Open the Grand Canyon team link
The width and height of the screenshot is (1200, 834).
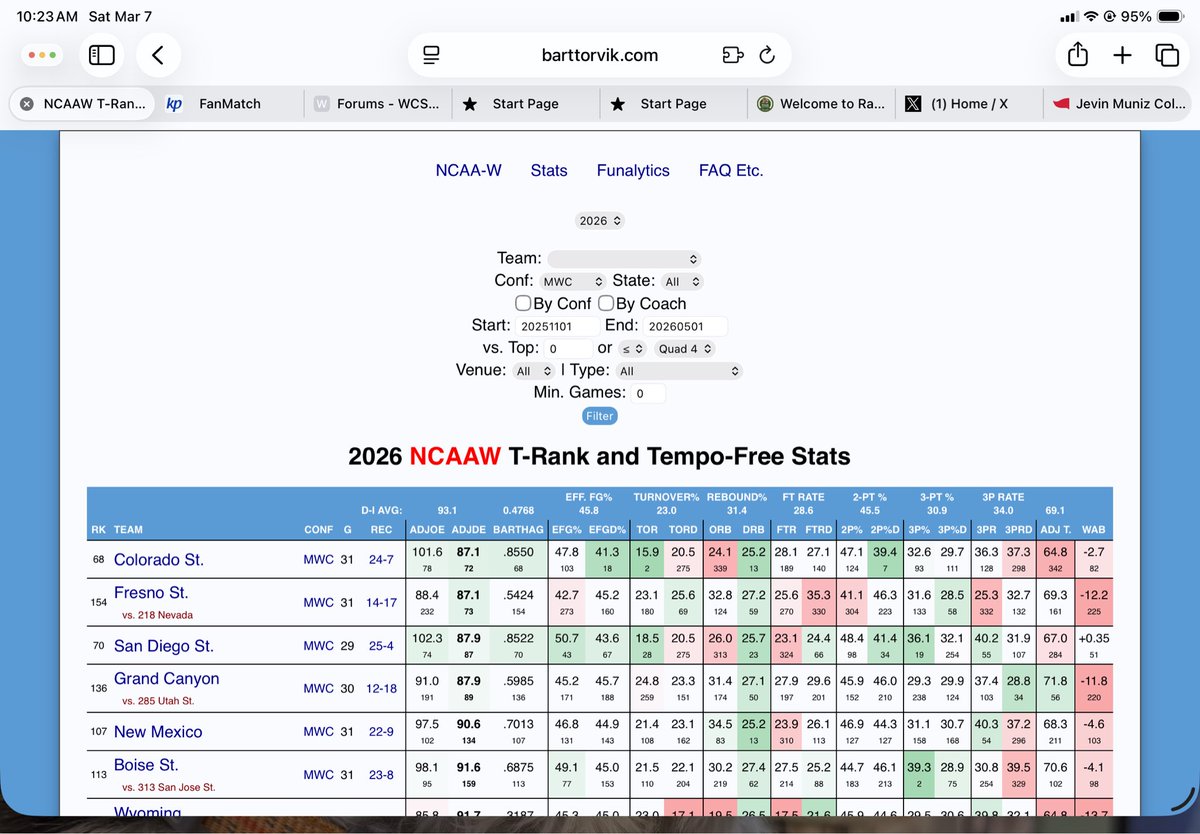(x=166, y=679)
